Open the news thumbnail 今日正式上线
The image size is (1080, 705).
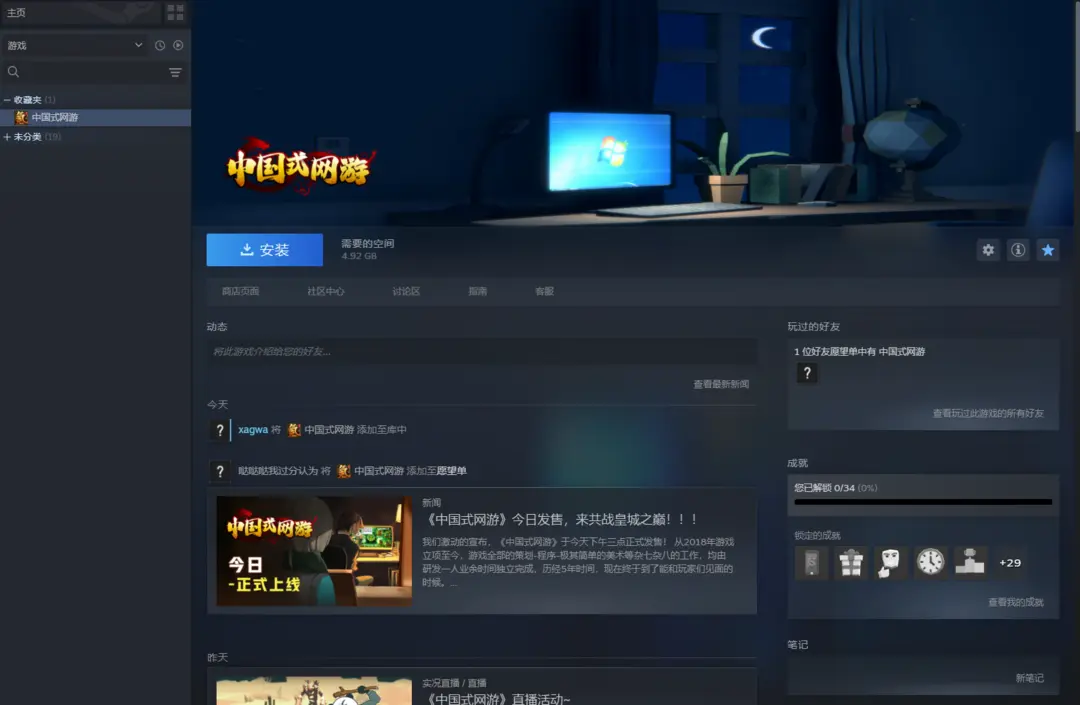pyautogui.click(x=314, y=551)
